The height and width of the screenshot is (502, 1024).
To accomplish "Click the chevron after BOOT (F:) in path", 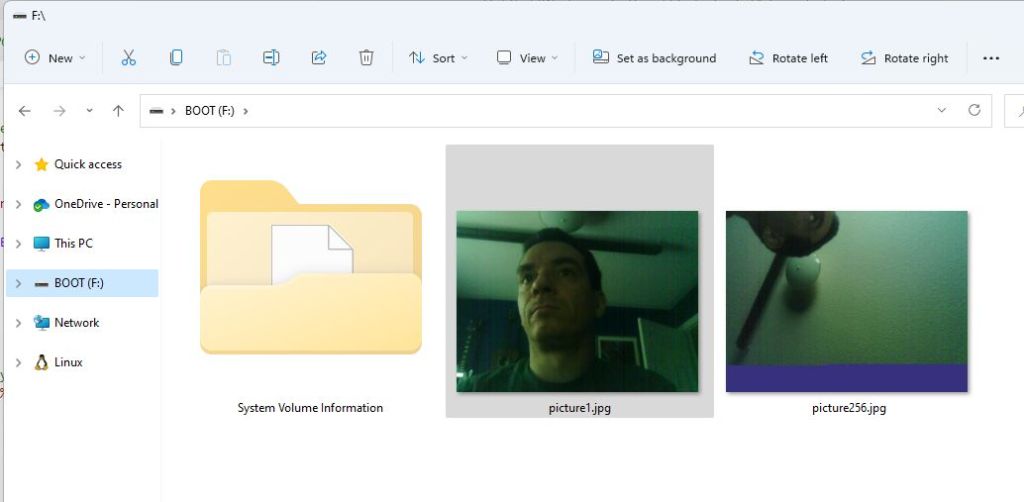I will tap(246, 111).
